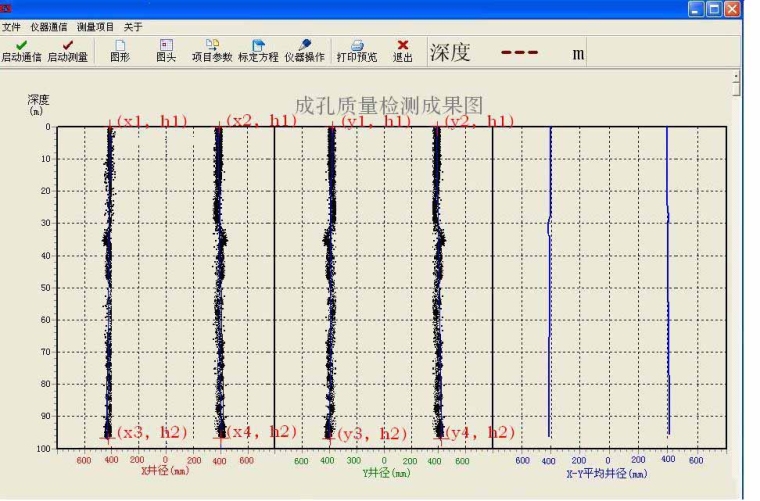Click the red (x1, h1) marker label
This screenshot has width=760, height=501.
pos(152,121)
